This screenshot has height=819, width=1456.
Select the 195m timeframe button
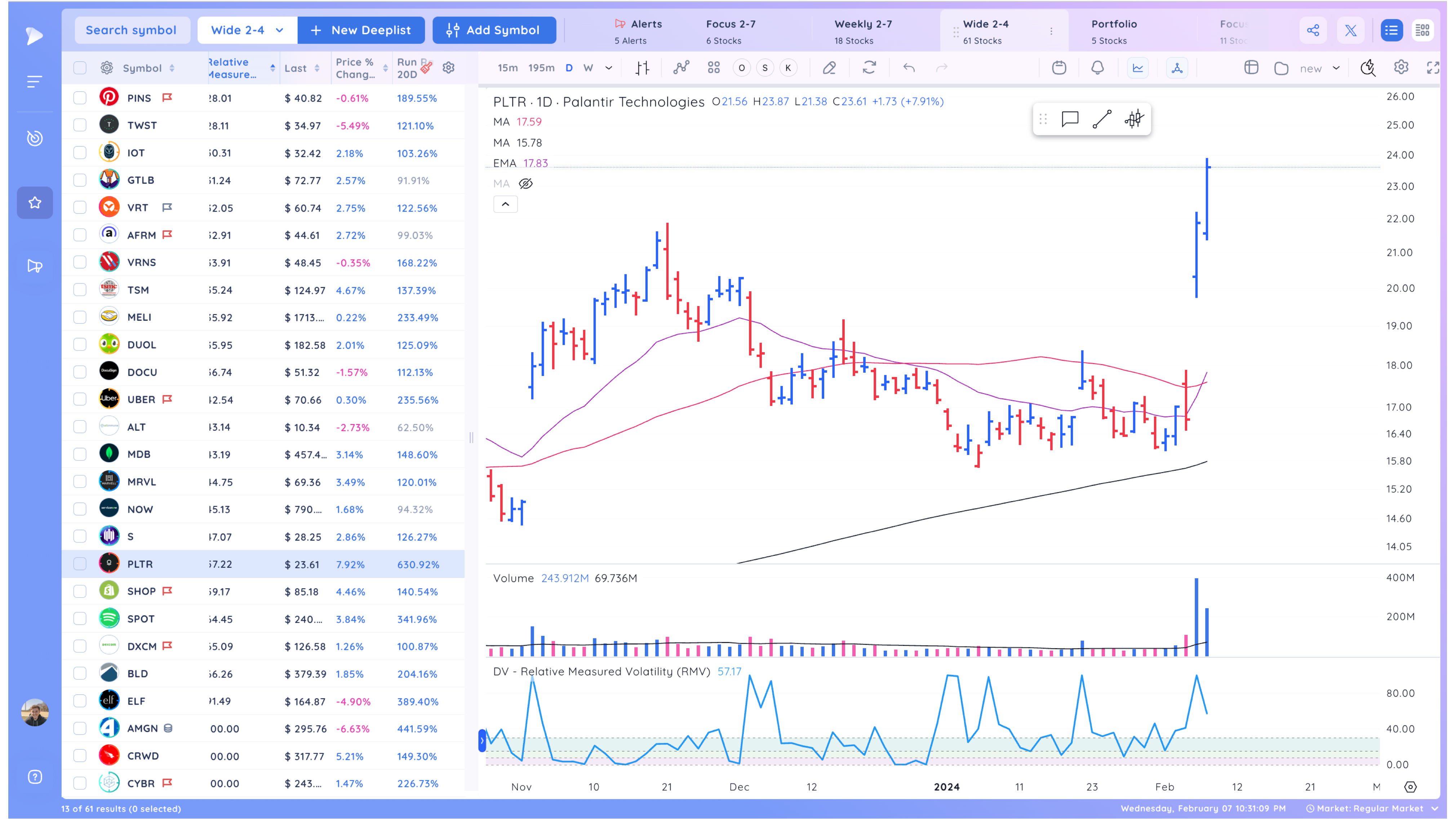tap(541, 68)
